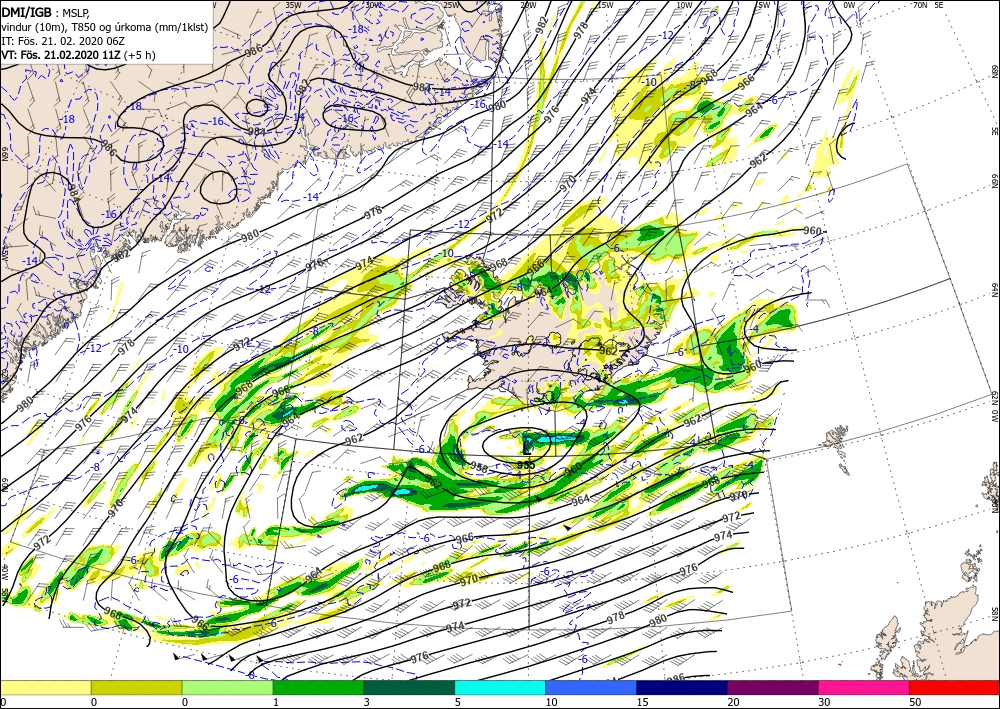This screenshot has height=709, width=1000.
Task: Click the yellow legend color swatch
Action: 45,687
